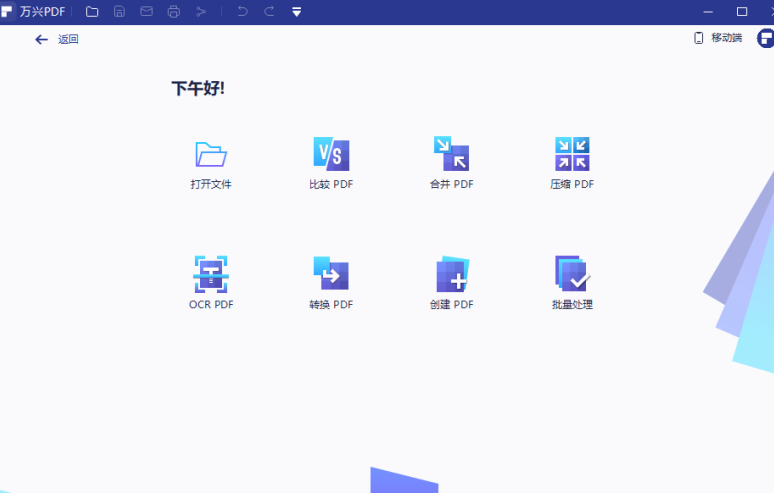Launch the 压缩 PDF compress tool
Screen dimensions: 774x493
(572, 154)
